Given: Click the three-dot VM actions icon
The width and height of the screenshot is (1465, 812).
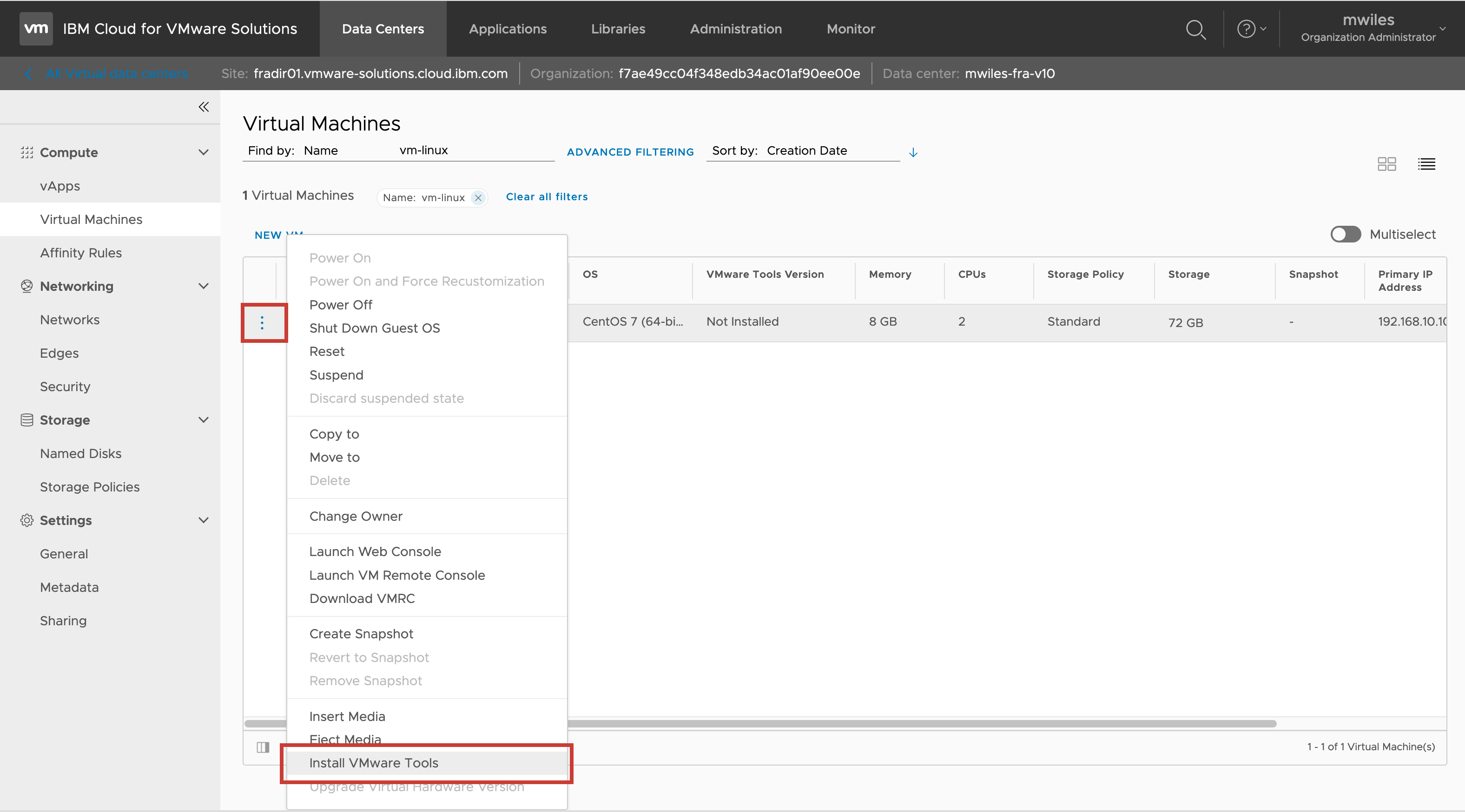Looking at the screenshot, I should click(x=262, y=323).
